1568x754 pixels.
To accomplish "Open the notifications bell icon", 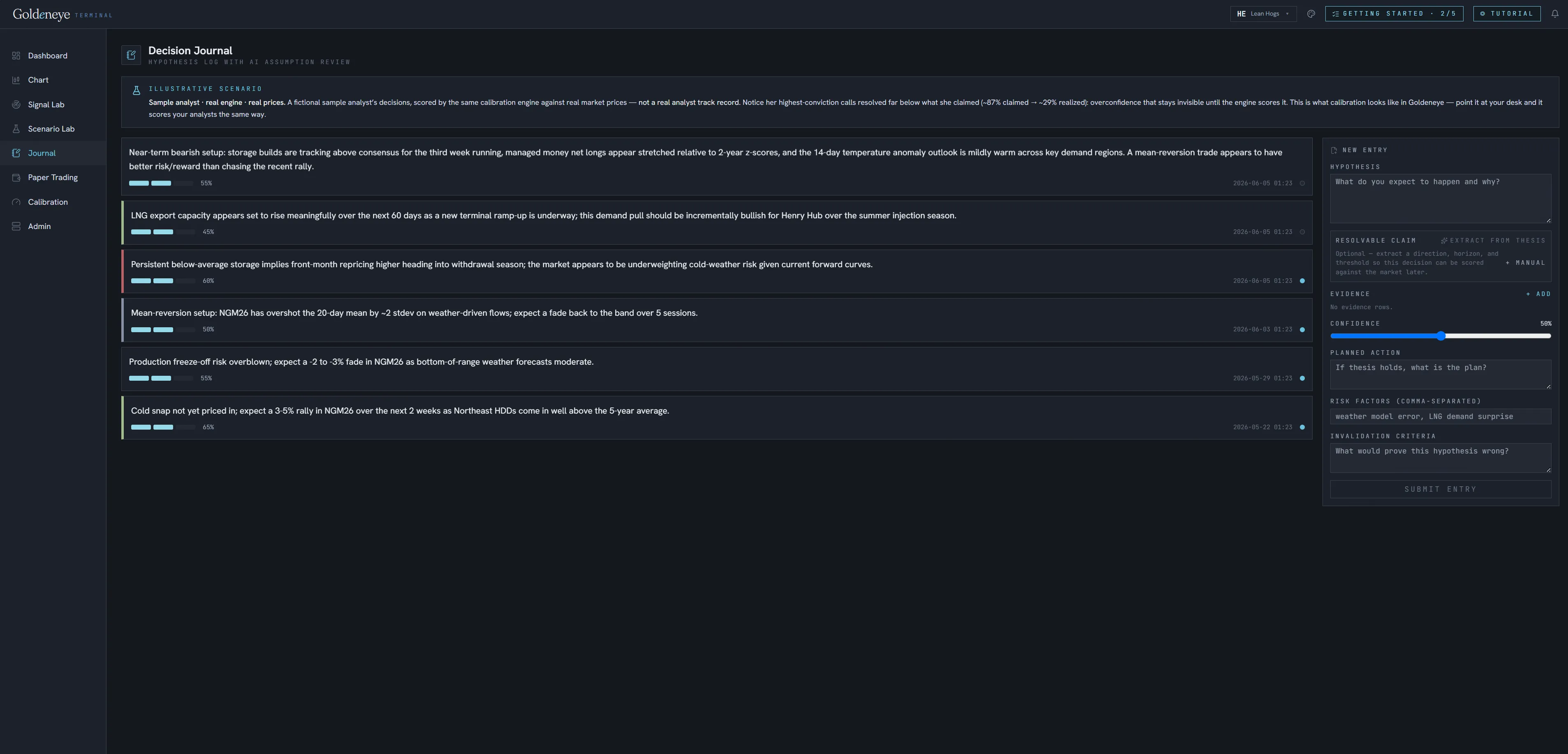I will tap(1554, 14).
